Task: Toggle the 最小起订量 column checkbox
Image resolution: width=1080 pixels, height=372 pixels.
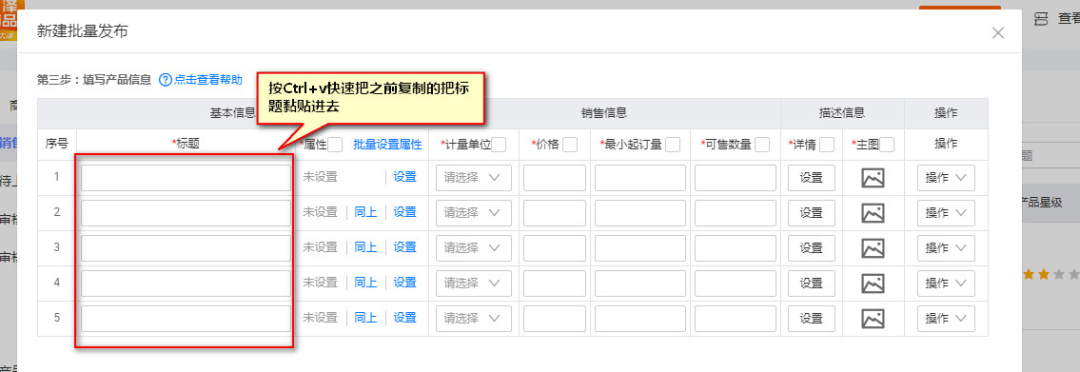Action: tap(673, 145)
